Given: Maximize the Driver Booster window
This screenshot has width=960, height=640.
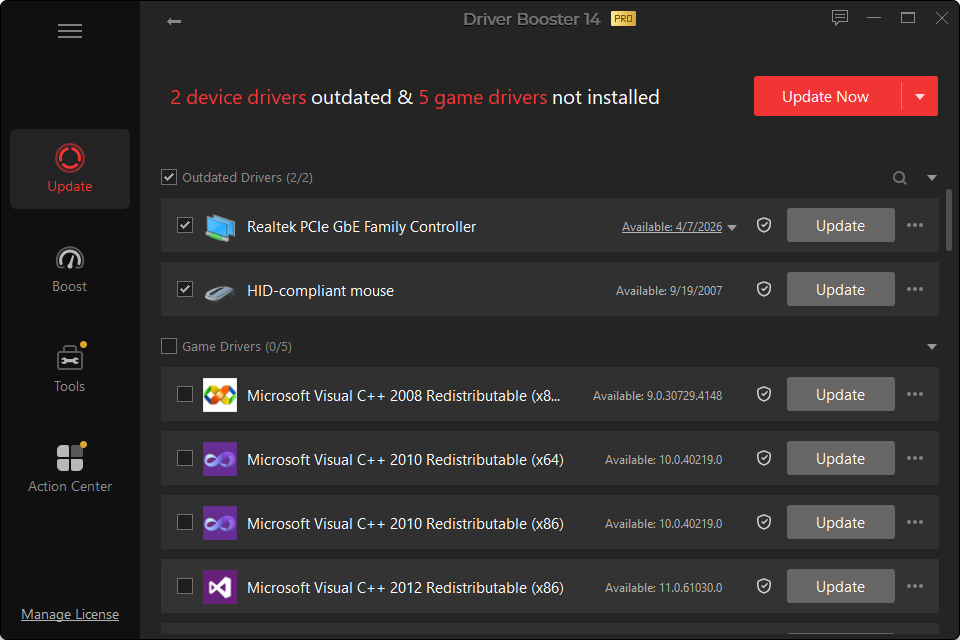Looking at the screenshot, I should coord(907,18).
